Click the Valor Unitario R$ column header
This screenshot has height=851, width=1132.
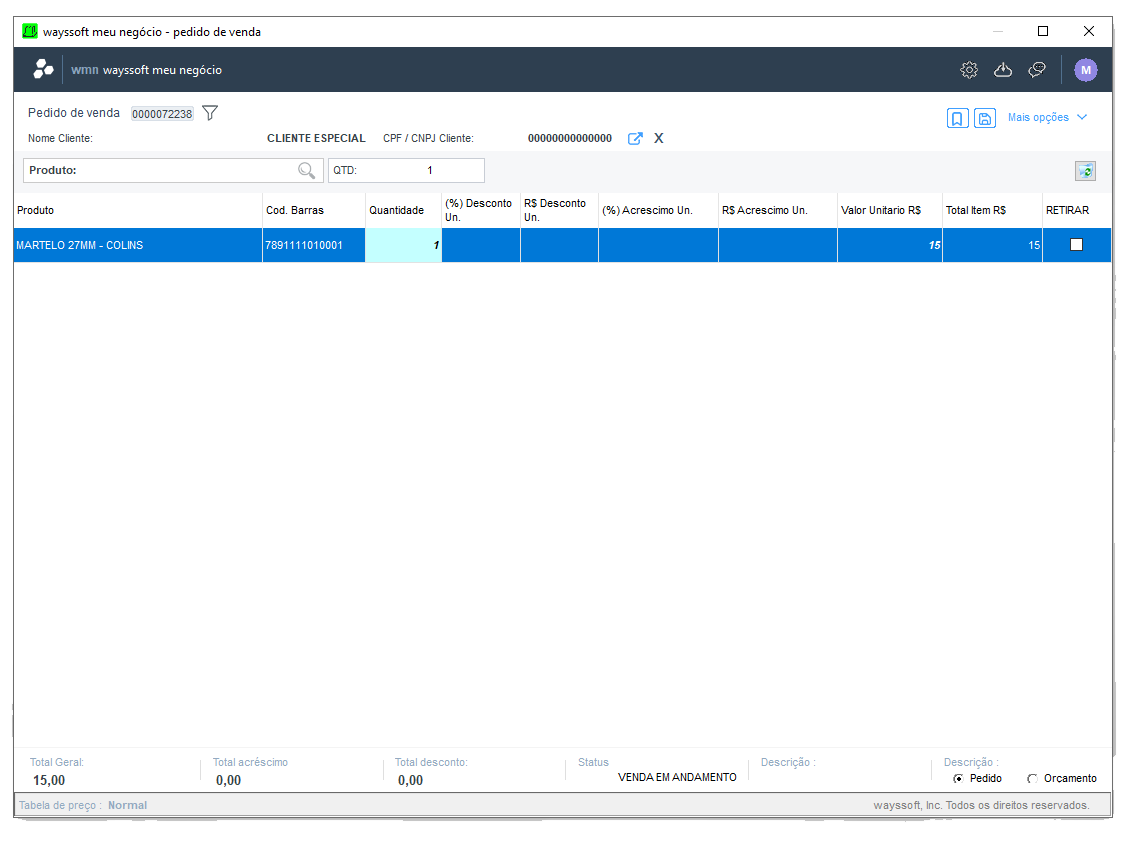coord(889,210)
